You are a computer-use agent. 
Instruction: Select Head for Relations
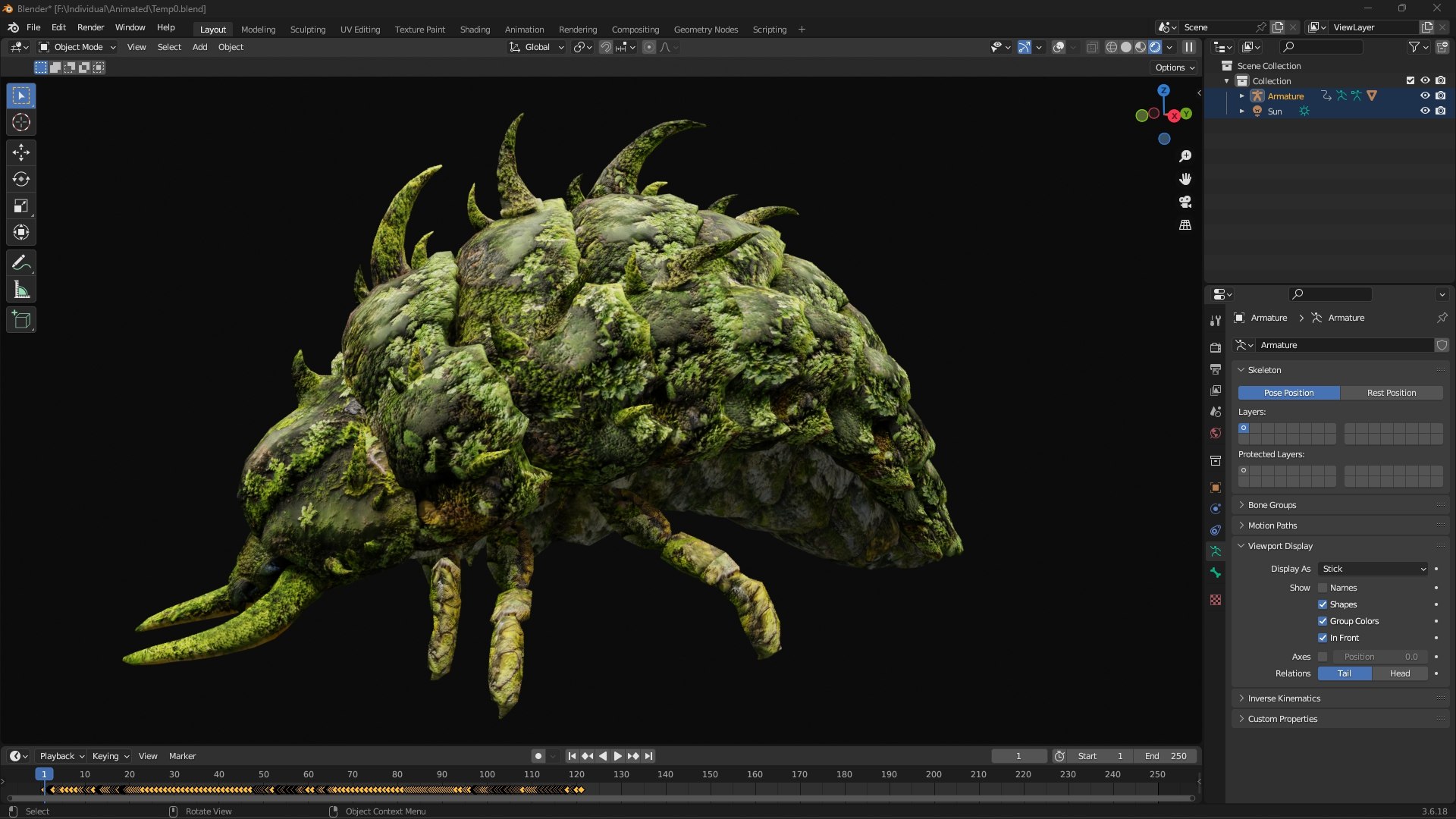click(1400, 673)
